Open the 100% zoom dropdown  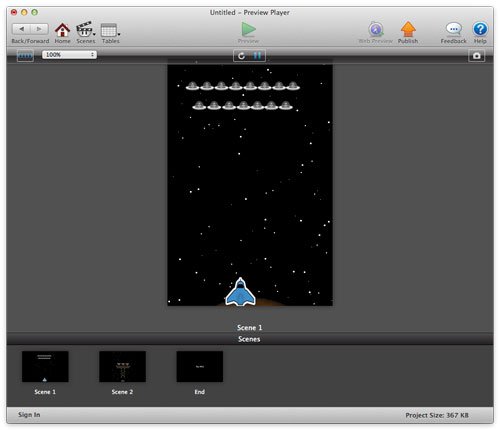(x=69, y=55)
